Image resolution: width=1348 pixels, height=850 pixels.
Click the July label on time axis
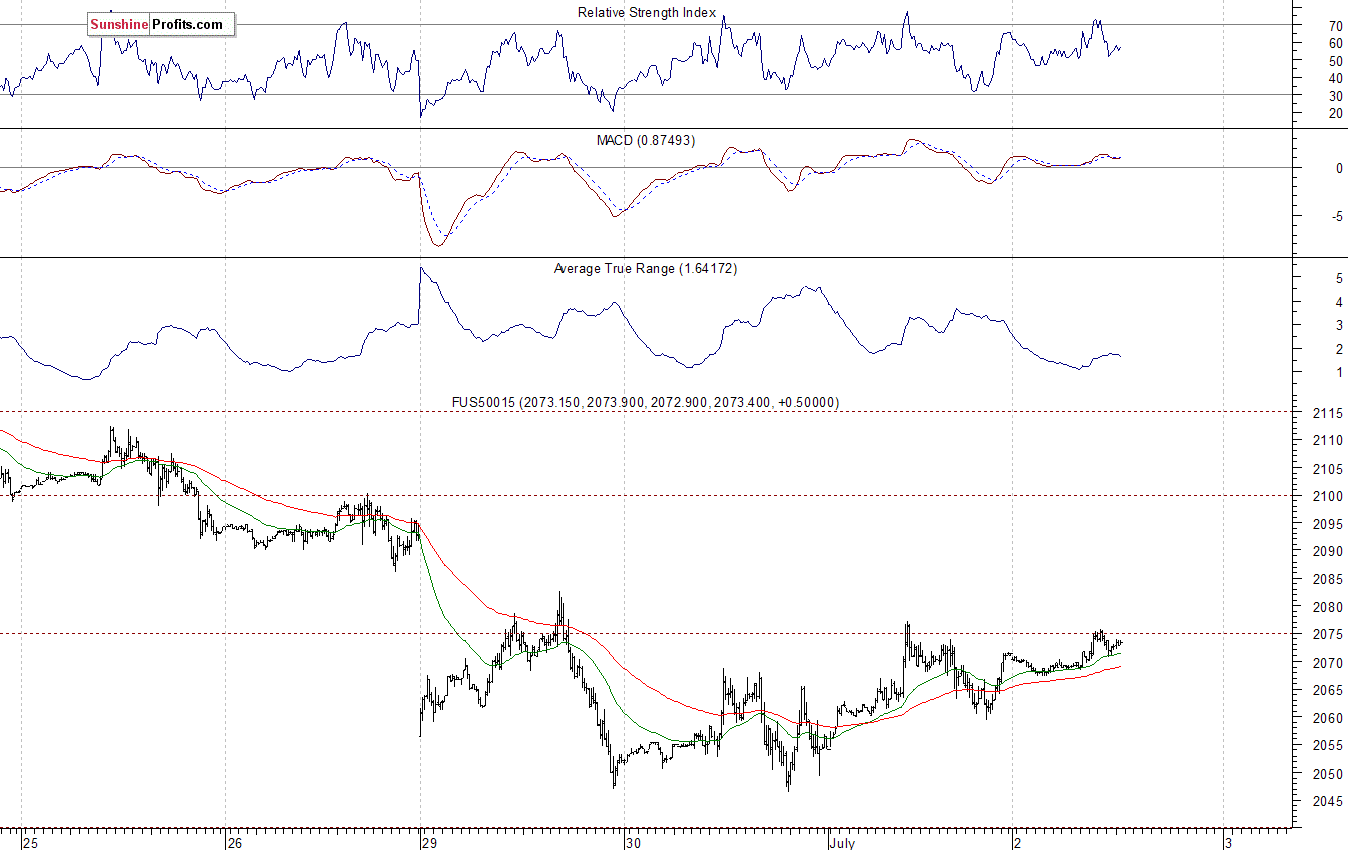[843, 842]
